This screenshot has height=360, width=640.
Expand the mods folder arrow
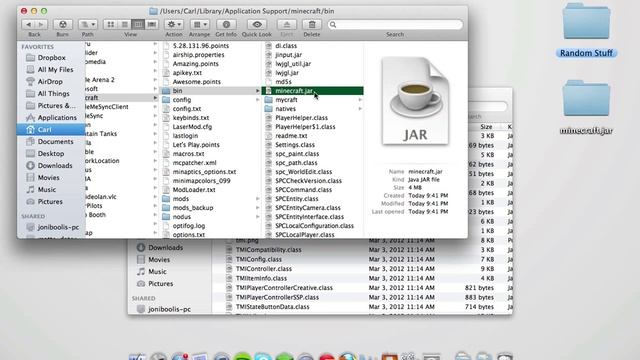258,199
